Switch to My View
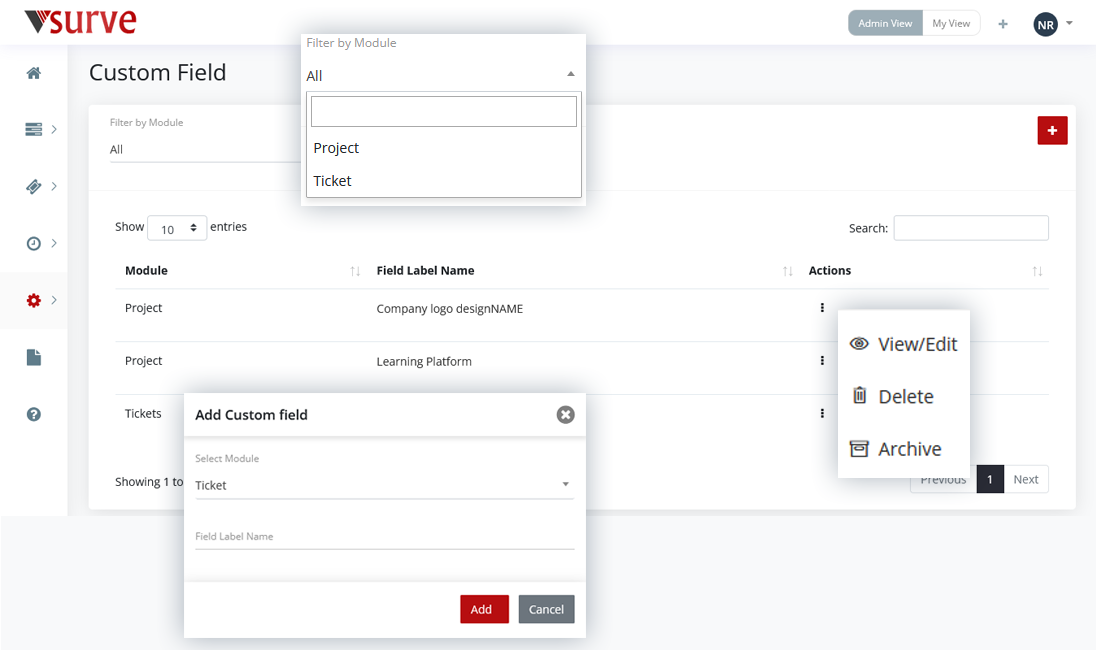Screen dimensions: 1096x650 pos(951,23)
